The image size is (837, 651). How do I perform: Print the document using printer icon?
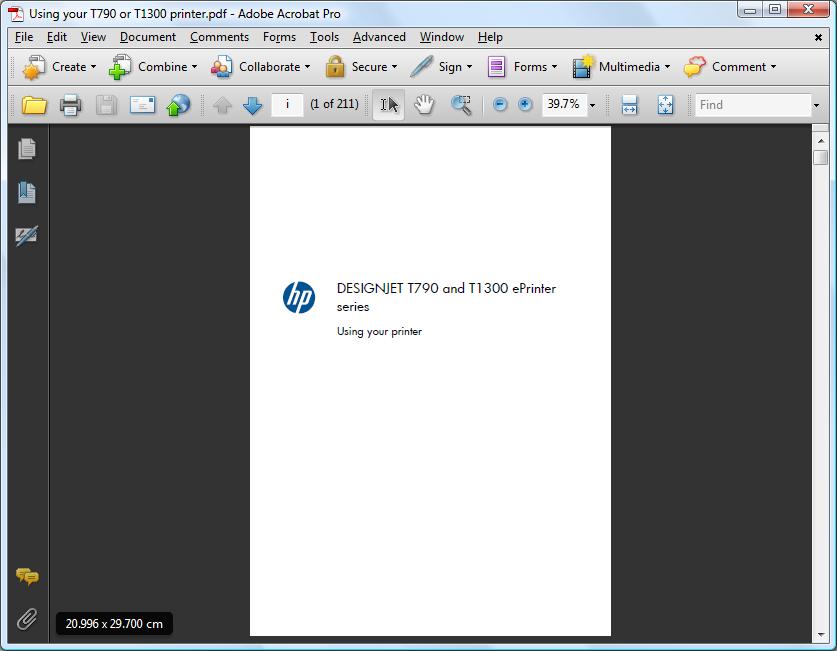click(x=70, y=105)
